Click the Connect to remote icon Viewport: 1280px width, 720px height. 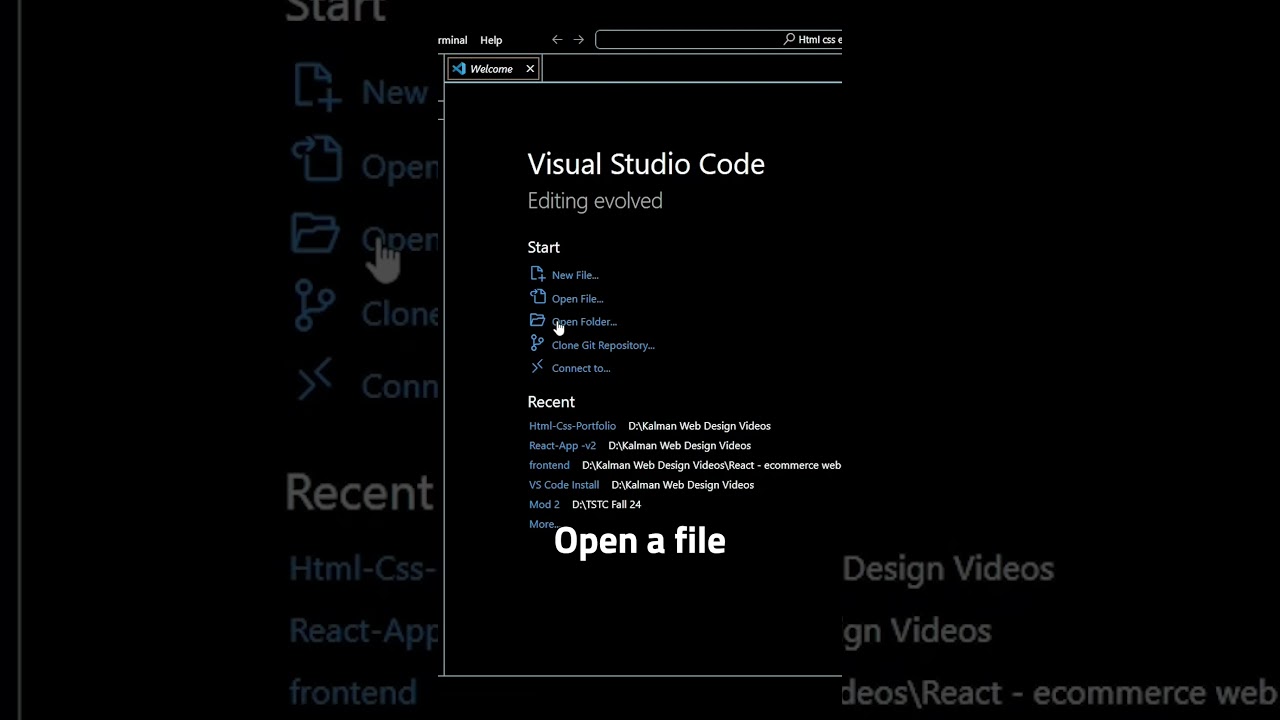pyautogui.click(x=537, y=367)
